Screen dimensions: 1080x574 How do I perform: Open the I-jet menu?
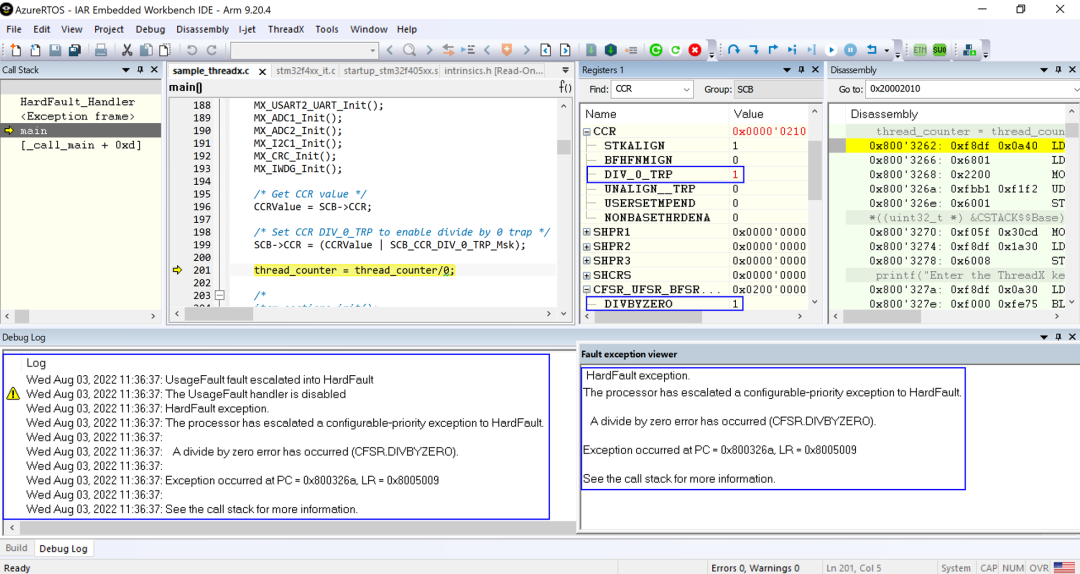[248, 30]
